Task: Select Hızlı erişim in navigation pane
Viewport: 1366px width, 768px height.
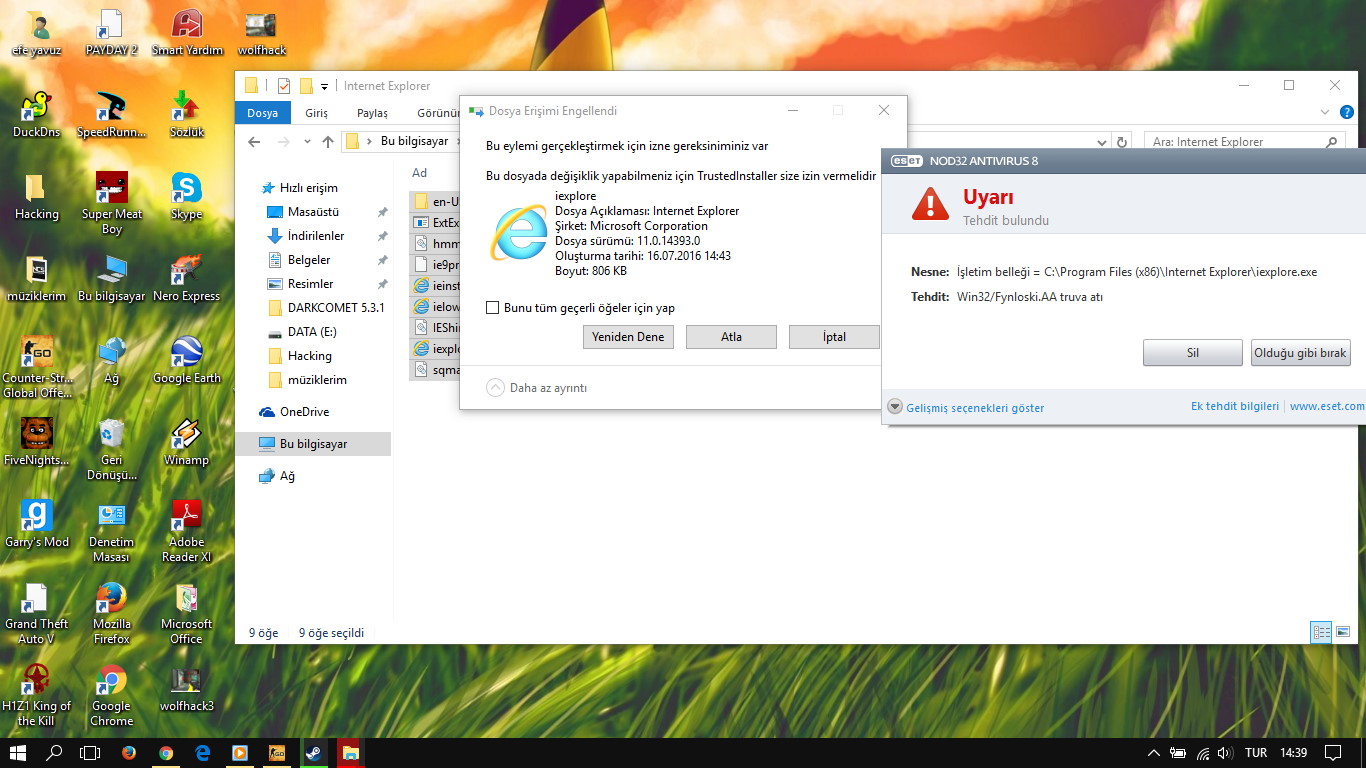Action: click(x=299, y=188)
